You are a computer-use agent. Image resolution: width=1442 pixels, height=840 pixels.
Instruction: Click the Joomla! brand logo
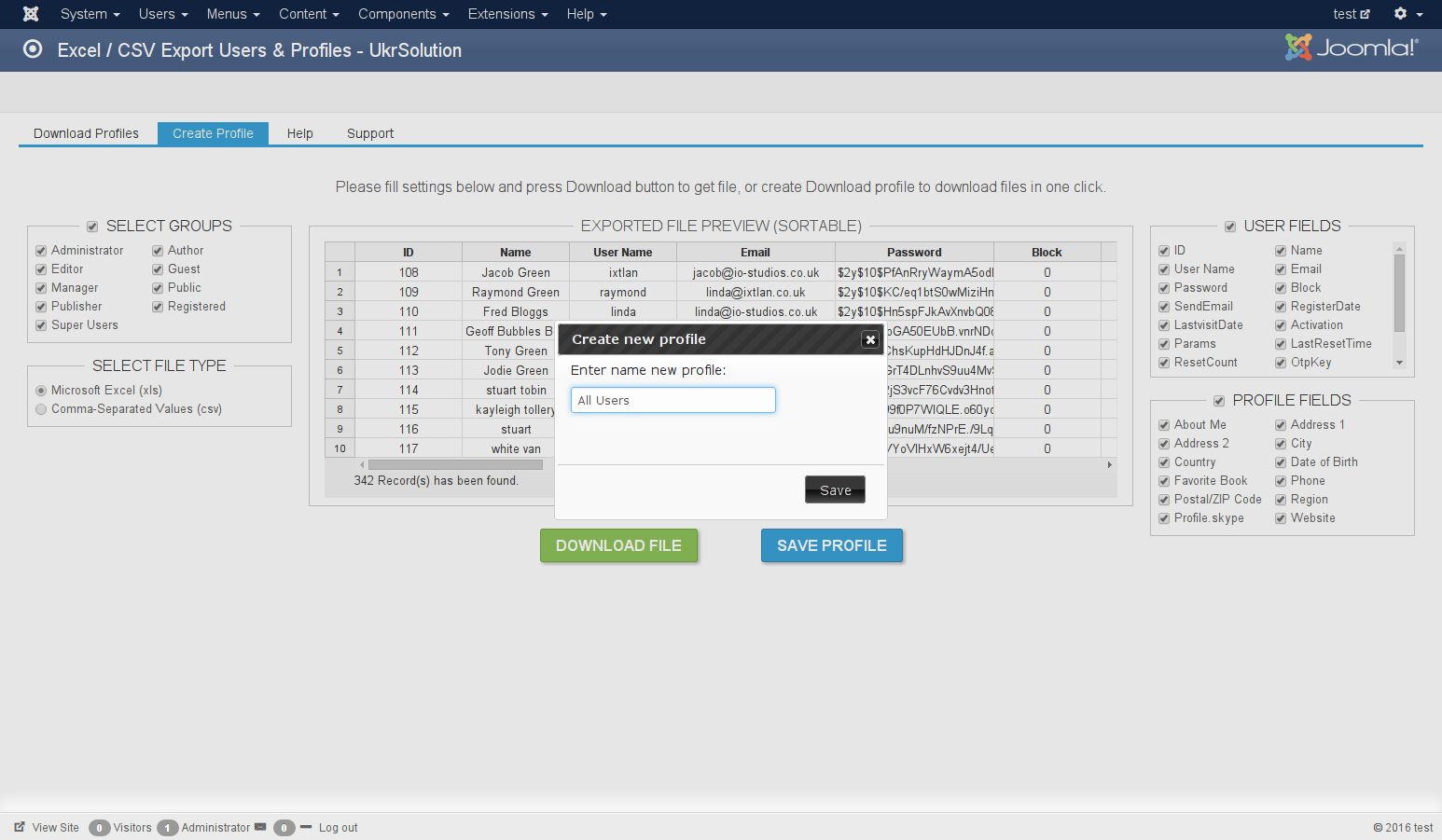1352,48
